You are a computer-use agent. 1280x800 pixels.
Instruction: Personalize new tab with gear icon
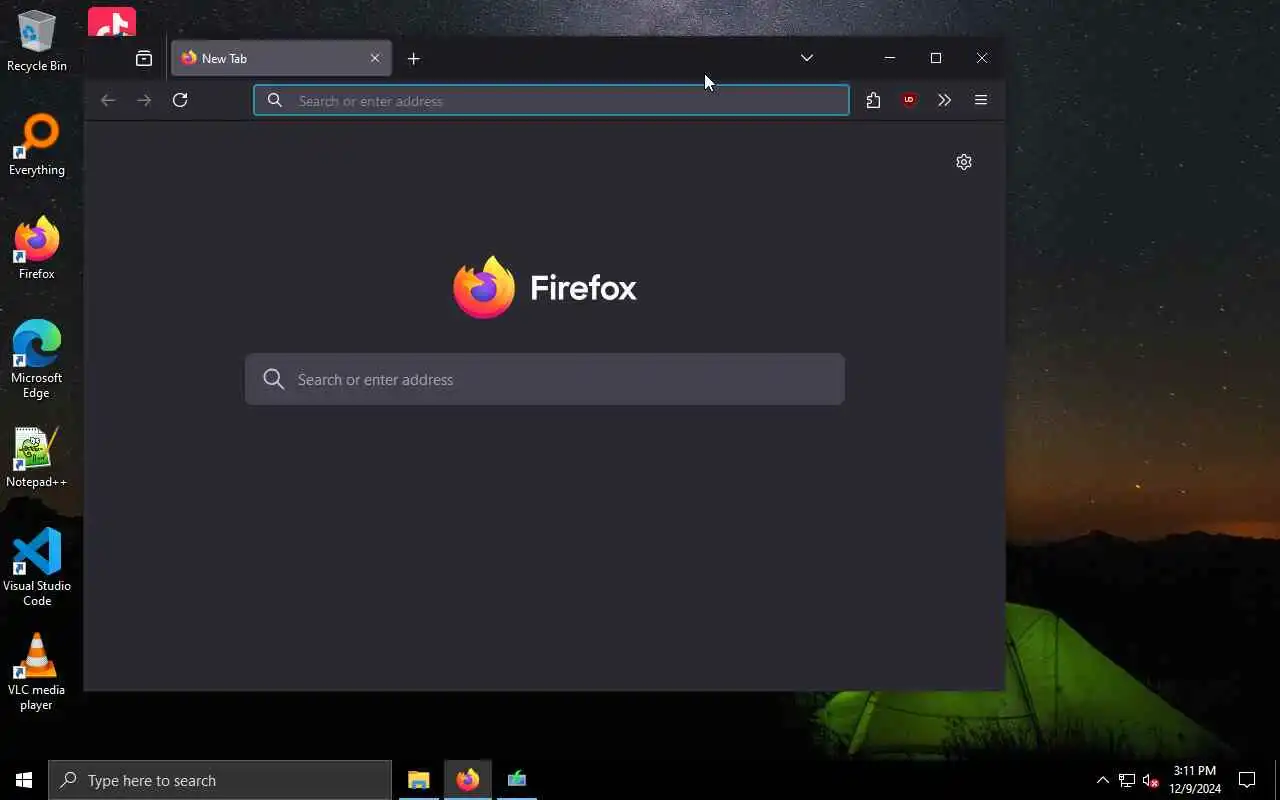(964, 162)
